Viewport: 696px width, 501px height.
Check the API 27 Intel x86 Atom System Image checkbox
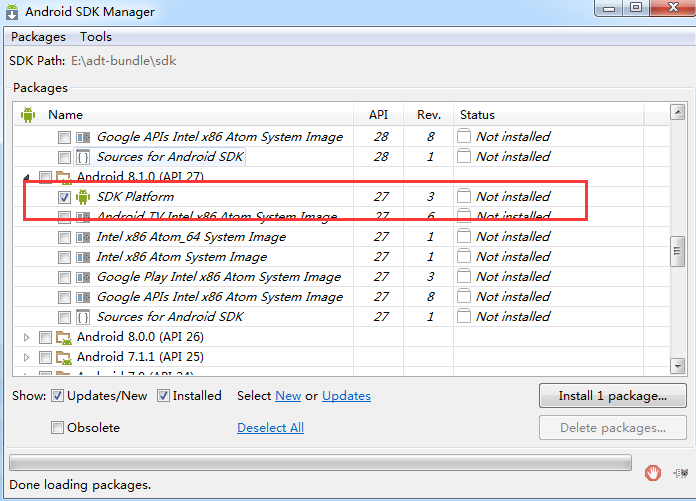coord(64,257)
